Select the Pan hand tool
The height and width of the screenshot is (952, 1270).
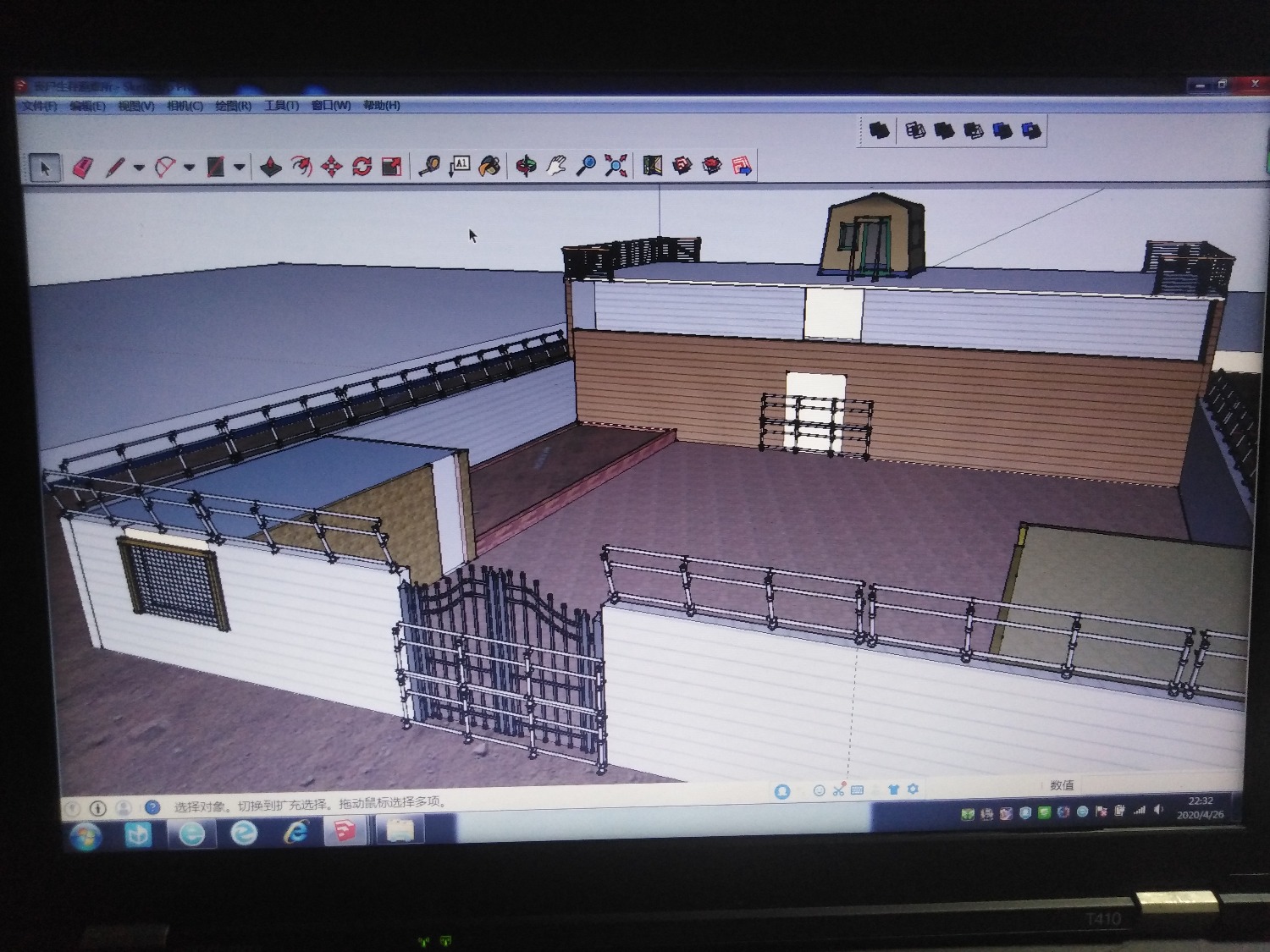click(555, 165)
